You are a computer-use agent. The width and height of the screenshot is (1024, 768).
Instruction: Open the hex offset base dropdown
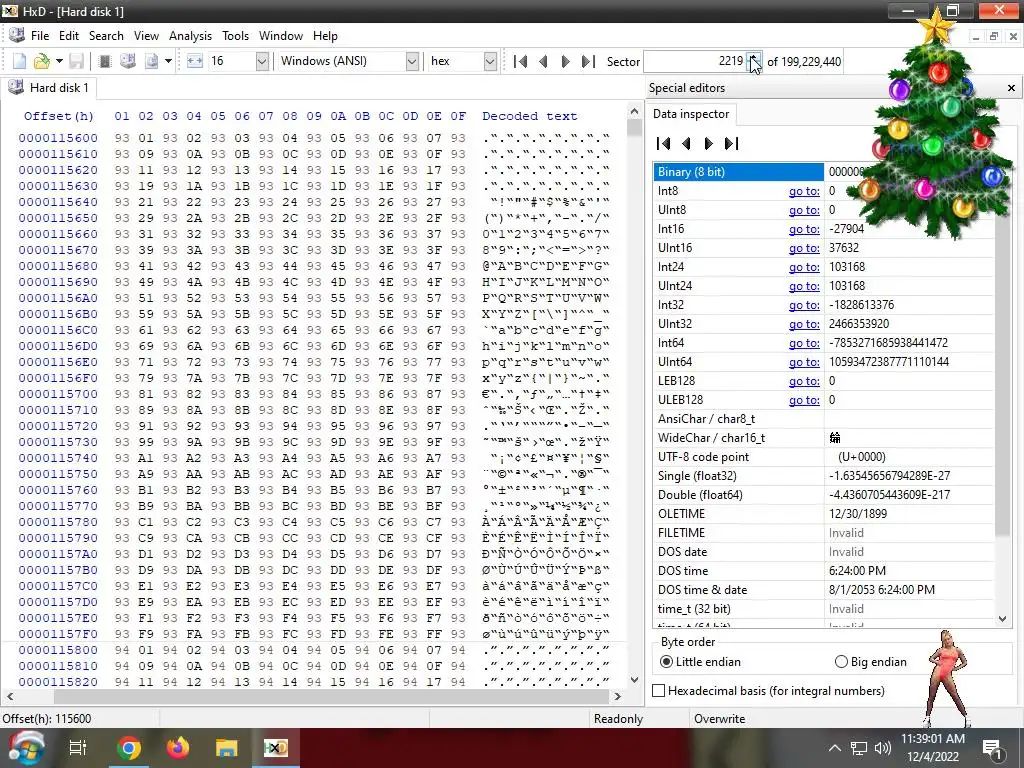[490, 61]
